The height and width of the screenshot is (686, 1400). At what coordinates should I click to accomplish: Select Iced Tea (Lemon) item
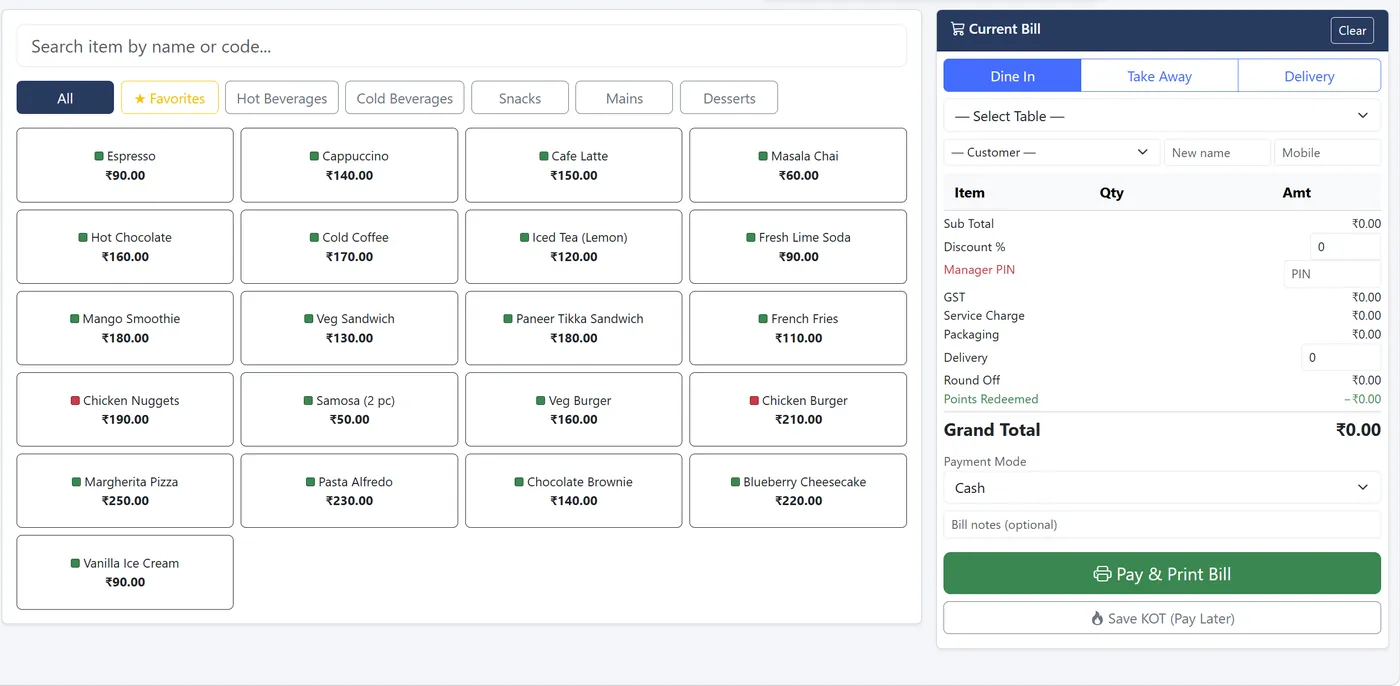pyautogui.click(x=574, y=246)
